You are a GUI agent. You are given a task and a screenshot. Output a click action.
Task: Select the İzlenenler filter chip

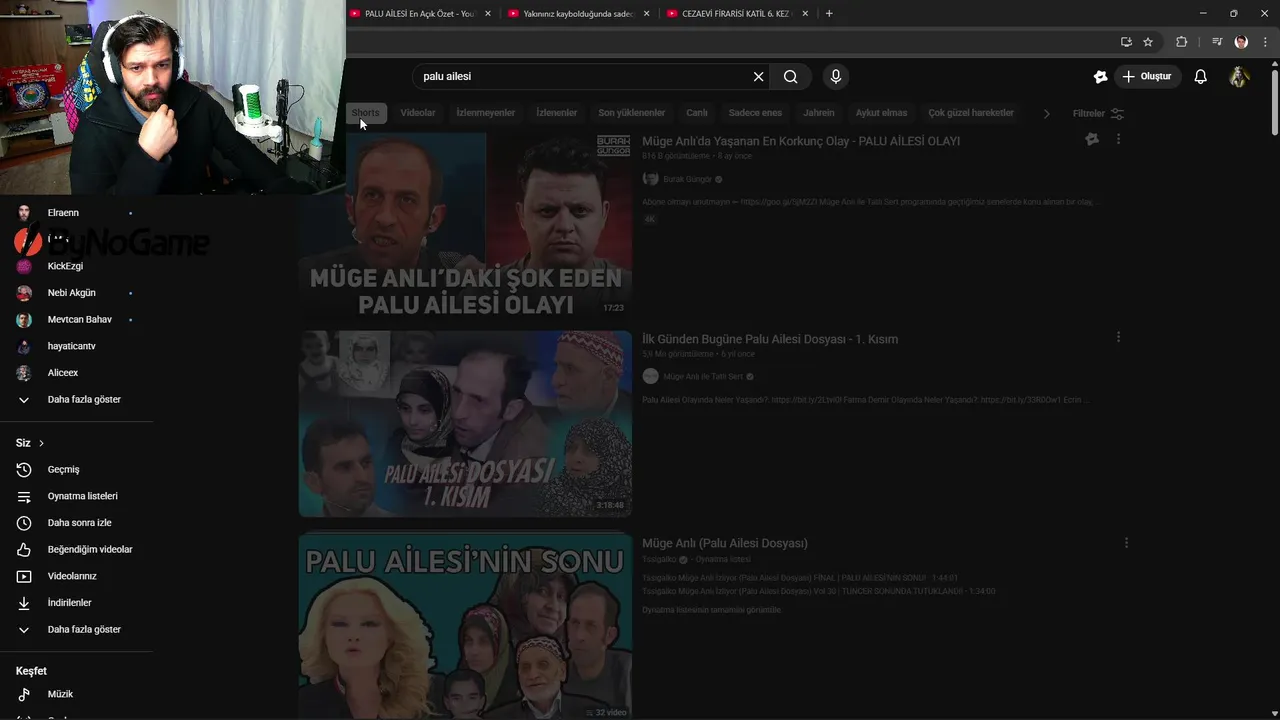(x=557, y=113)
